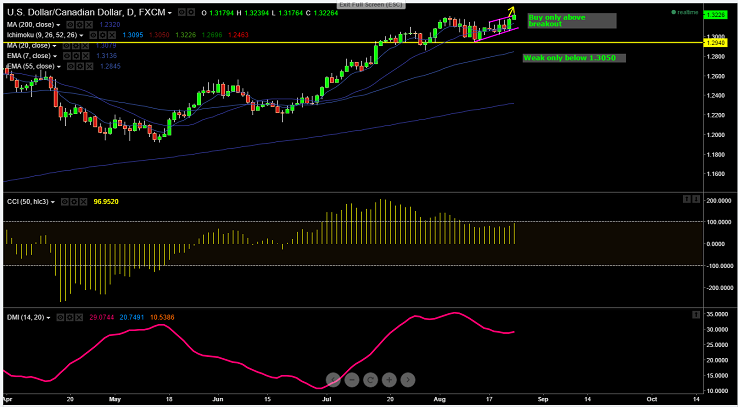The height and width of the screenshot is (407, 738).
Task: Click the DMI value 29.0744
Action: click(x=102, y=318)
